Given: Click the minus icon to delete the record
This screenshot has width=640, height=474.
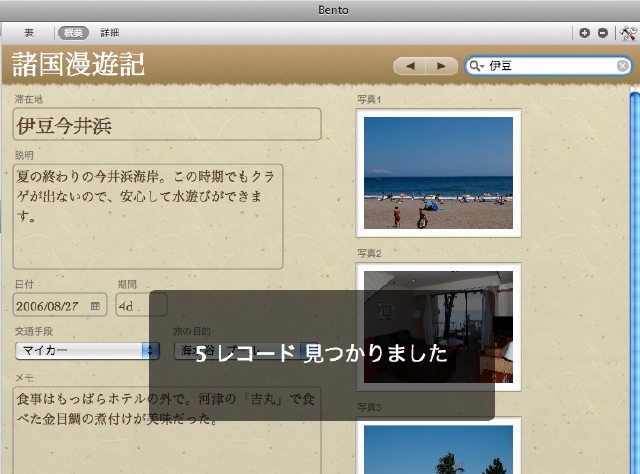Looking at the screenshot, I should [x=603, y=33].
